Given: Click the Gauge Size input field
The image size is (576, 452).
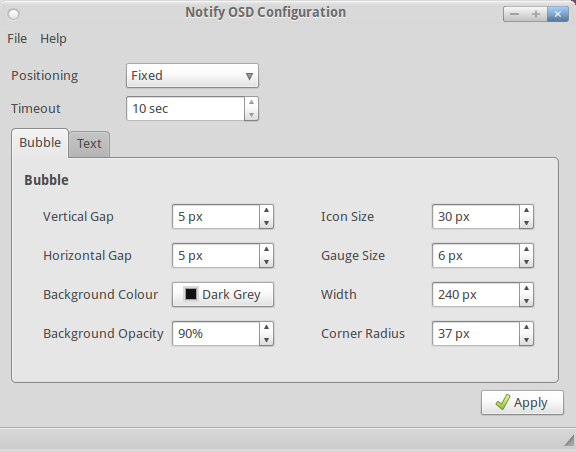Looking at the screenshot, I should point(476,256).
